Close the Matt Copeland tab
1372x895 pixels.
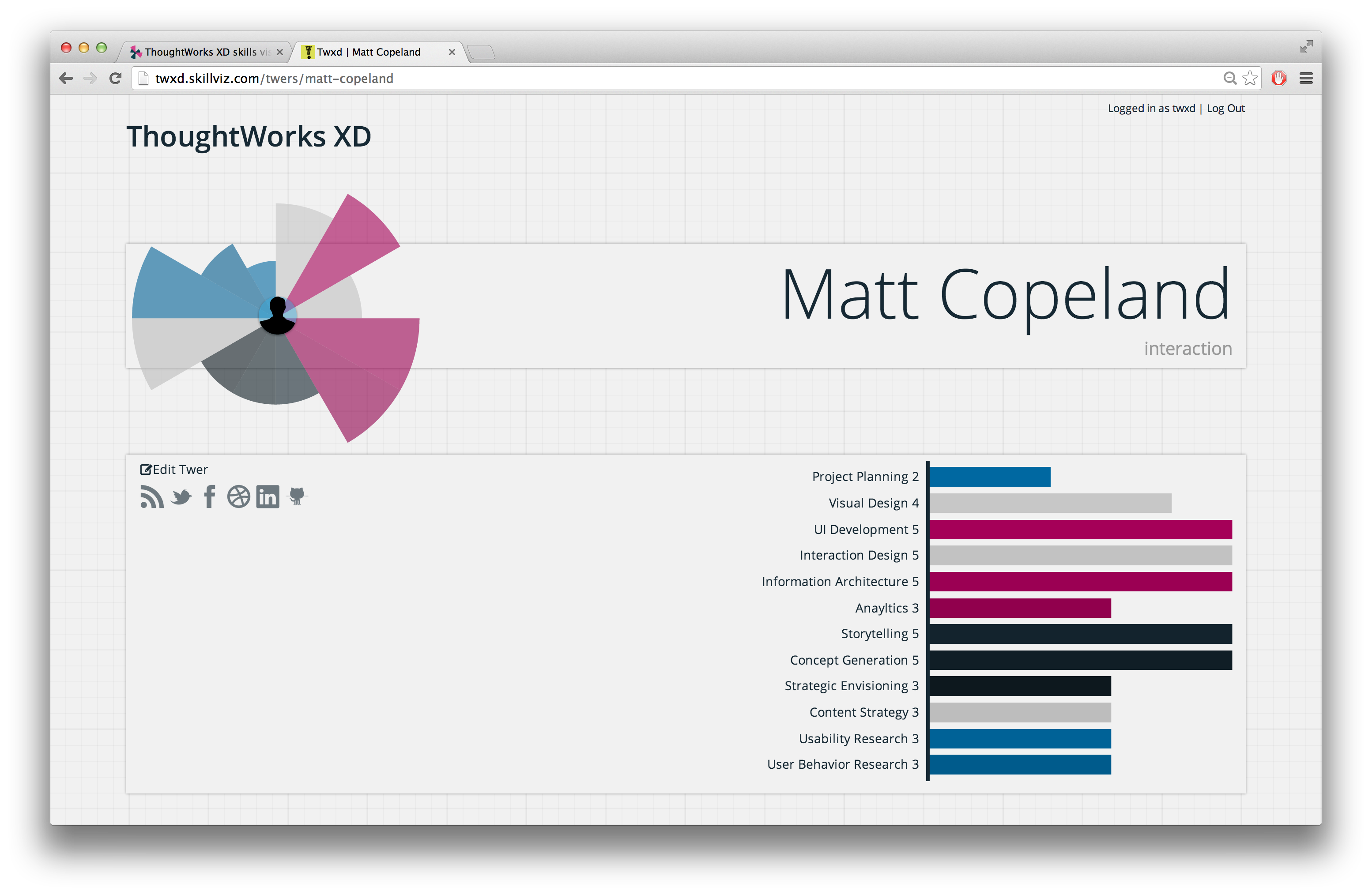pyautogui.click(x=452, y=52)
